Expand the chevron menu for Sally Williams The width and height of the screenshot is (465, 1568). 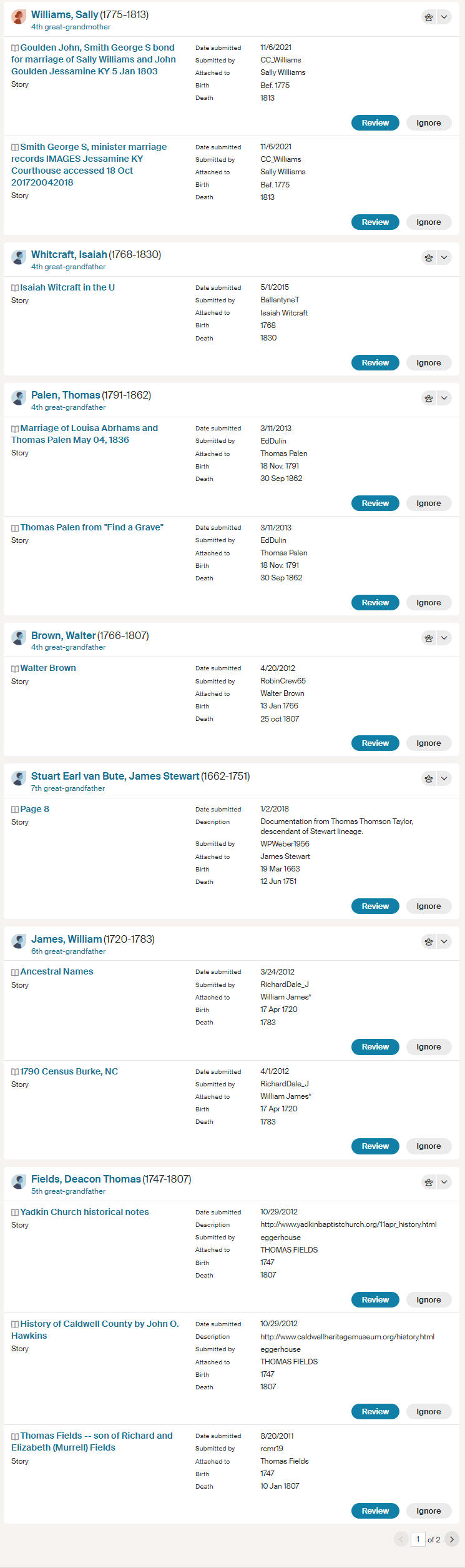tap(444, 17)
